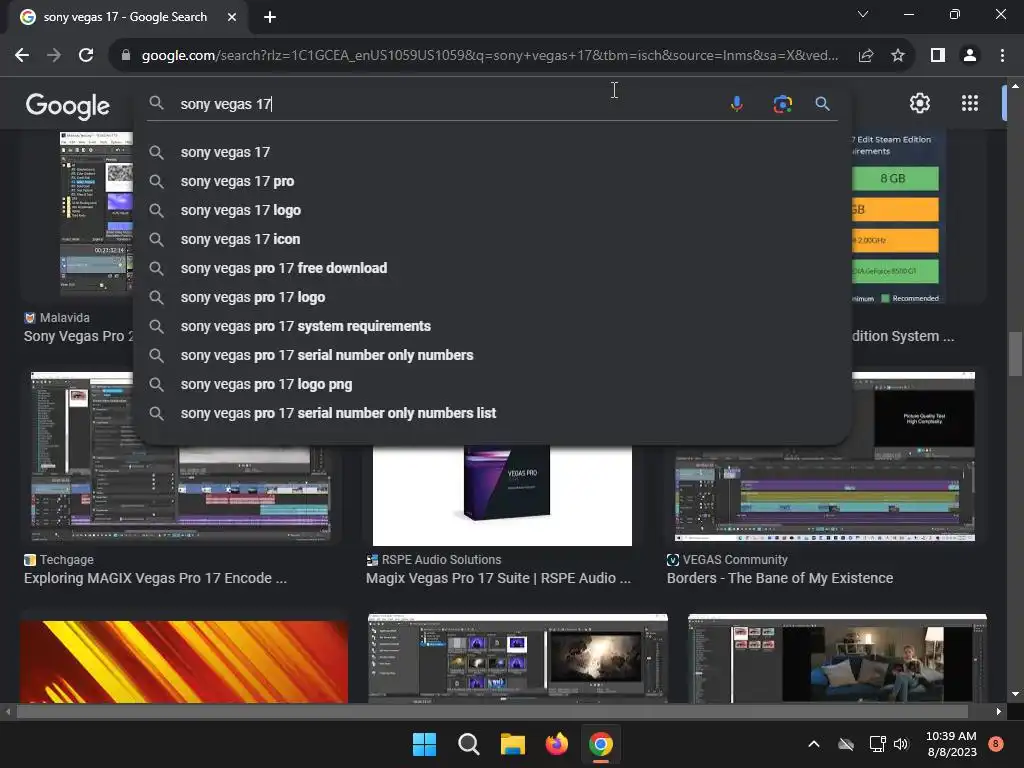1024x768 pixels.
Task: Open Techgage Exploring MAGIX Vegas Pro link
Action: coord(155,579)
